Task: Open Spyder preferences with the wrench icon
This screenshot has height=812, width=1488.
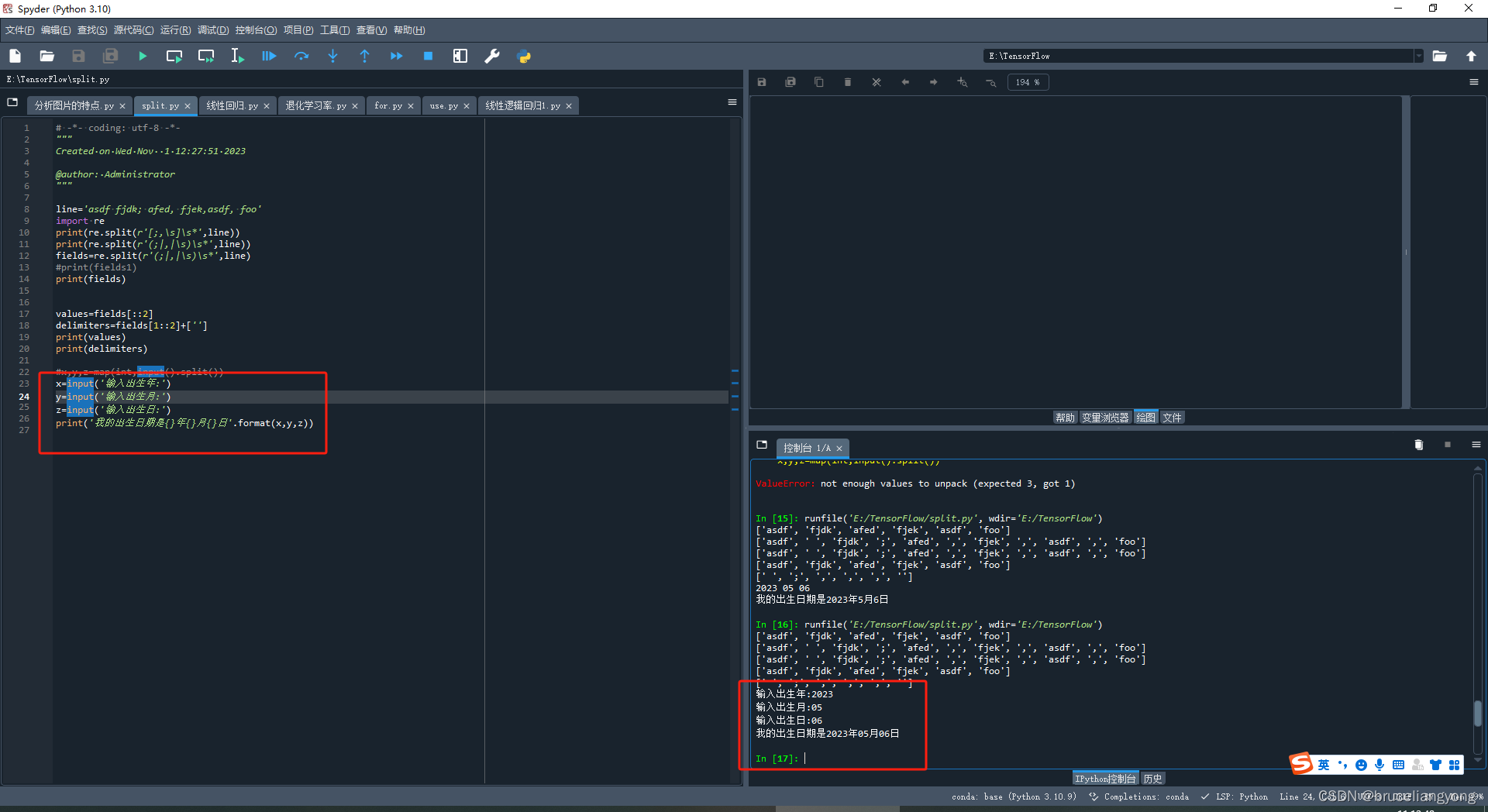Action: (x=492, y=56)
